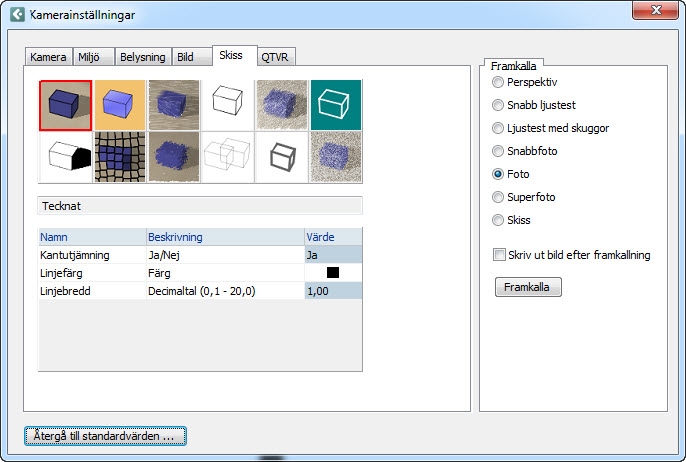The width and height of the screenshot is (686, 462).
Task: Select the Perspektiv radio button
Action: 498,82
